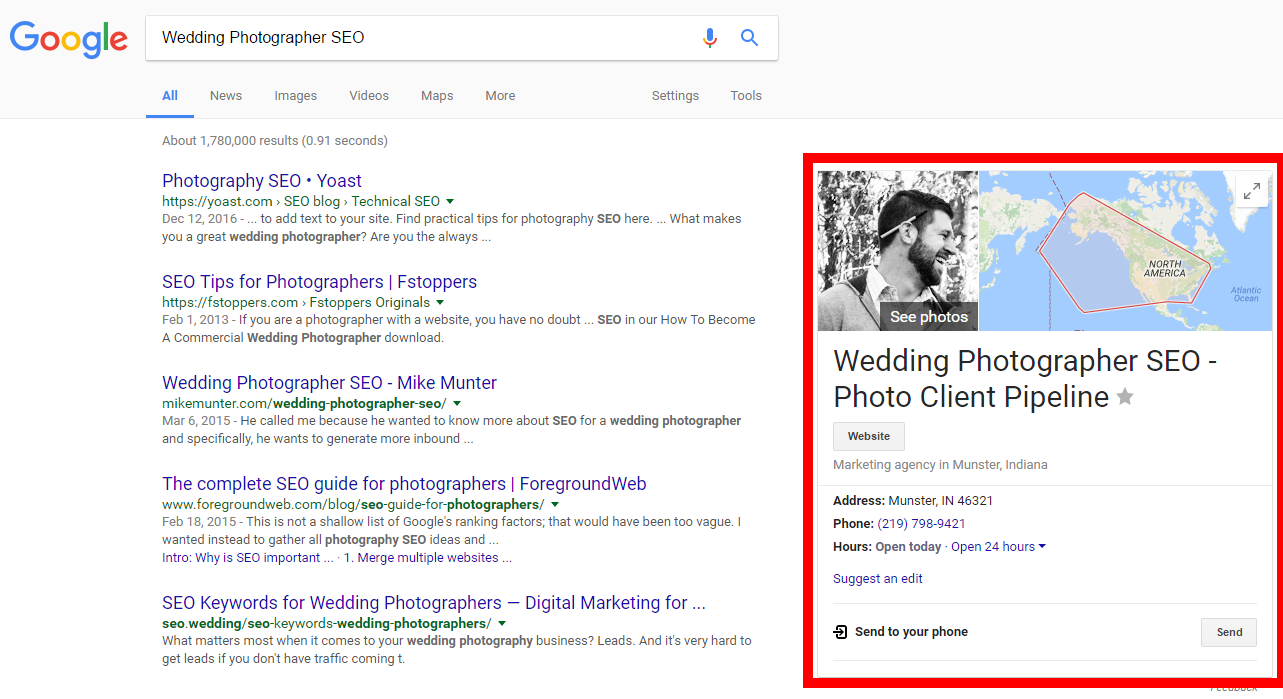The image size is (1283, 699).
Task: Expand the seo.wedding result dropdown arrow
Action: (x=502, y=624)
